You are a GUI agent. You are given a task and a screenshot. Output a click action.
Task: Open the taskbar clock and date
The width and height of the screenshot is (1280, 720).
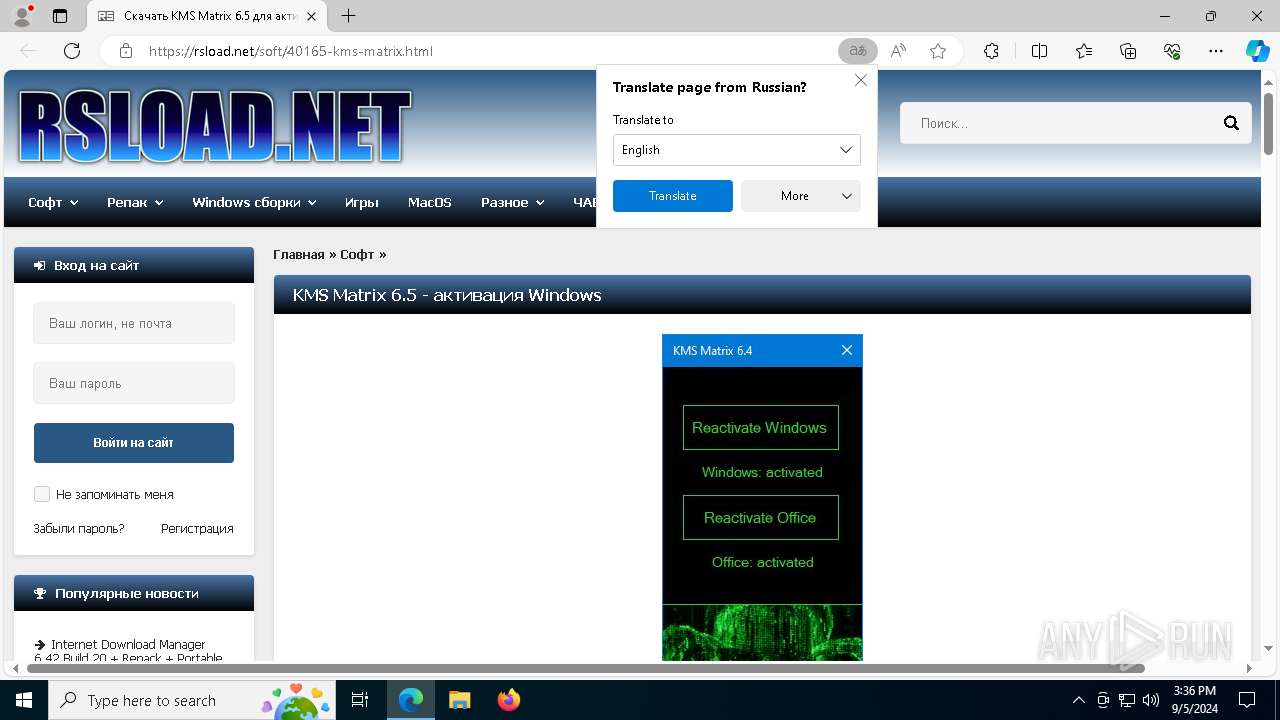1194,700
